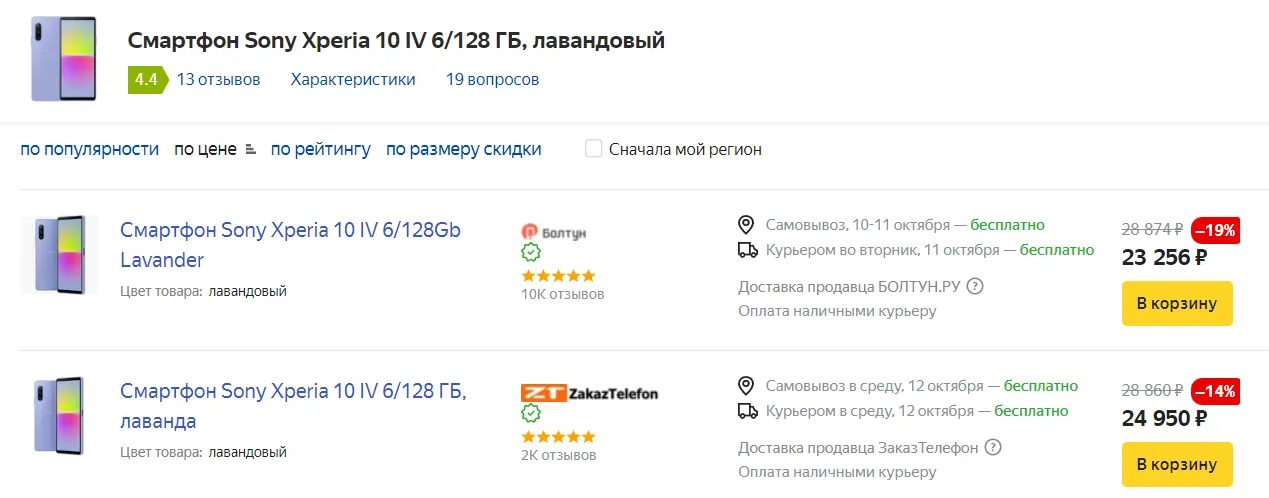The width and height of the screenshot is (1269, 498).
Task: Sort offers by "по популярности"
Action: (x=90, y=149)
